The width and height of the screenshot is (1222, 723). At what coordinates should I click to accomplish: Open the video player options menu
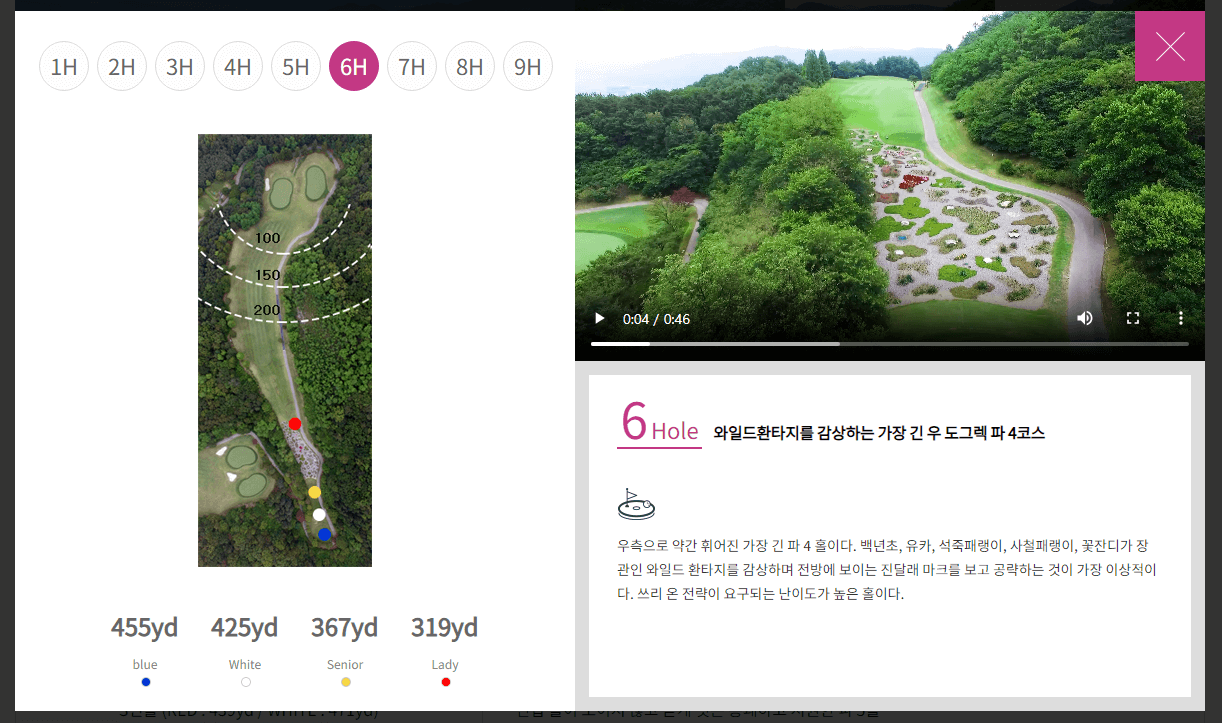pos(1181,318)
